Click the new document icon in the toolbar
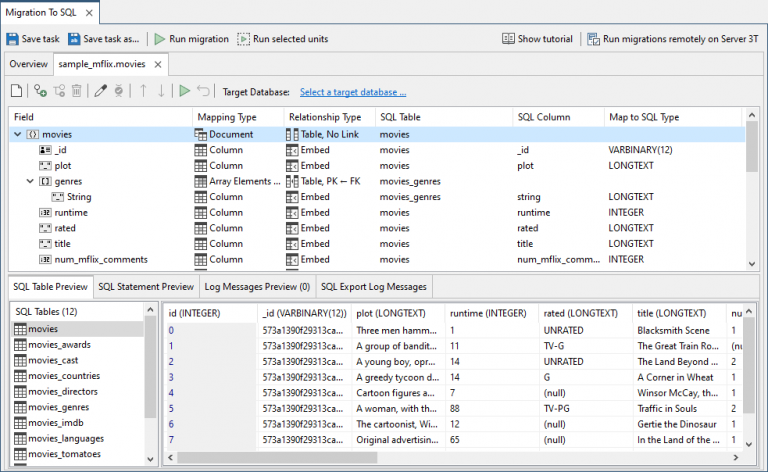Viewport: 768px width, 472px height. coord(16,91)
